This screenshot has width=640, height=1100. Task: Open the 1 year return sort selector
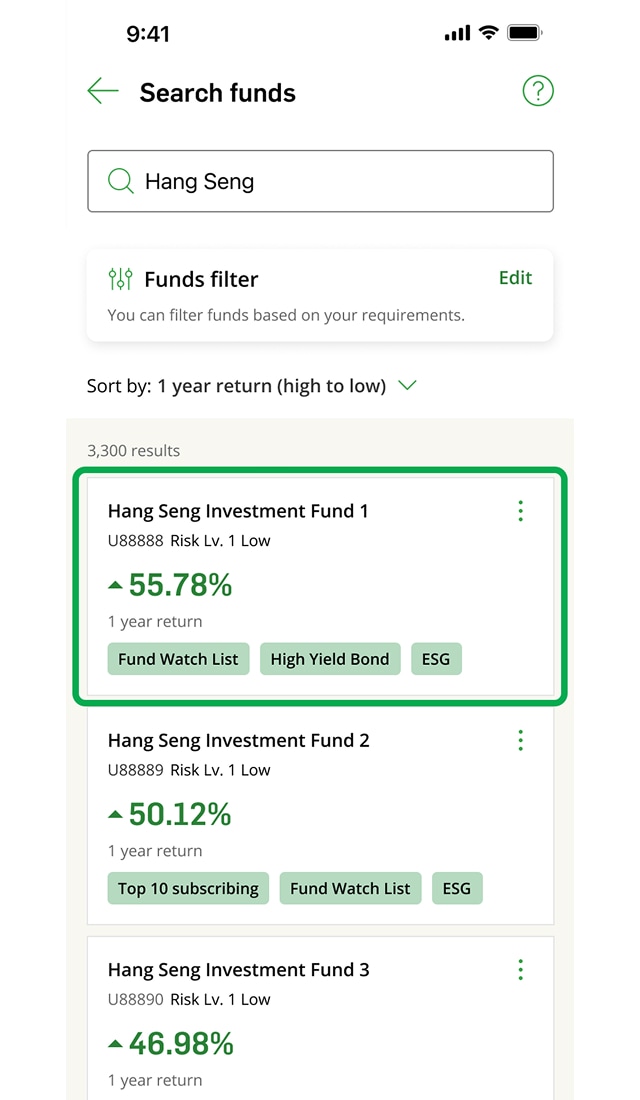click(270, 386)
